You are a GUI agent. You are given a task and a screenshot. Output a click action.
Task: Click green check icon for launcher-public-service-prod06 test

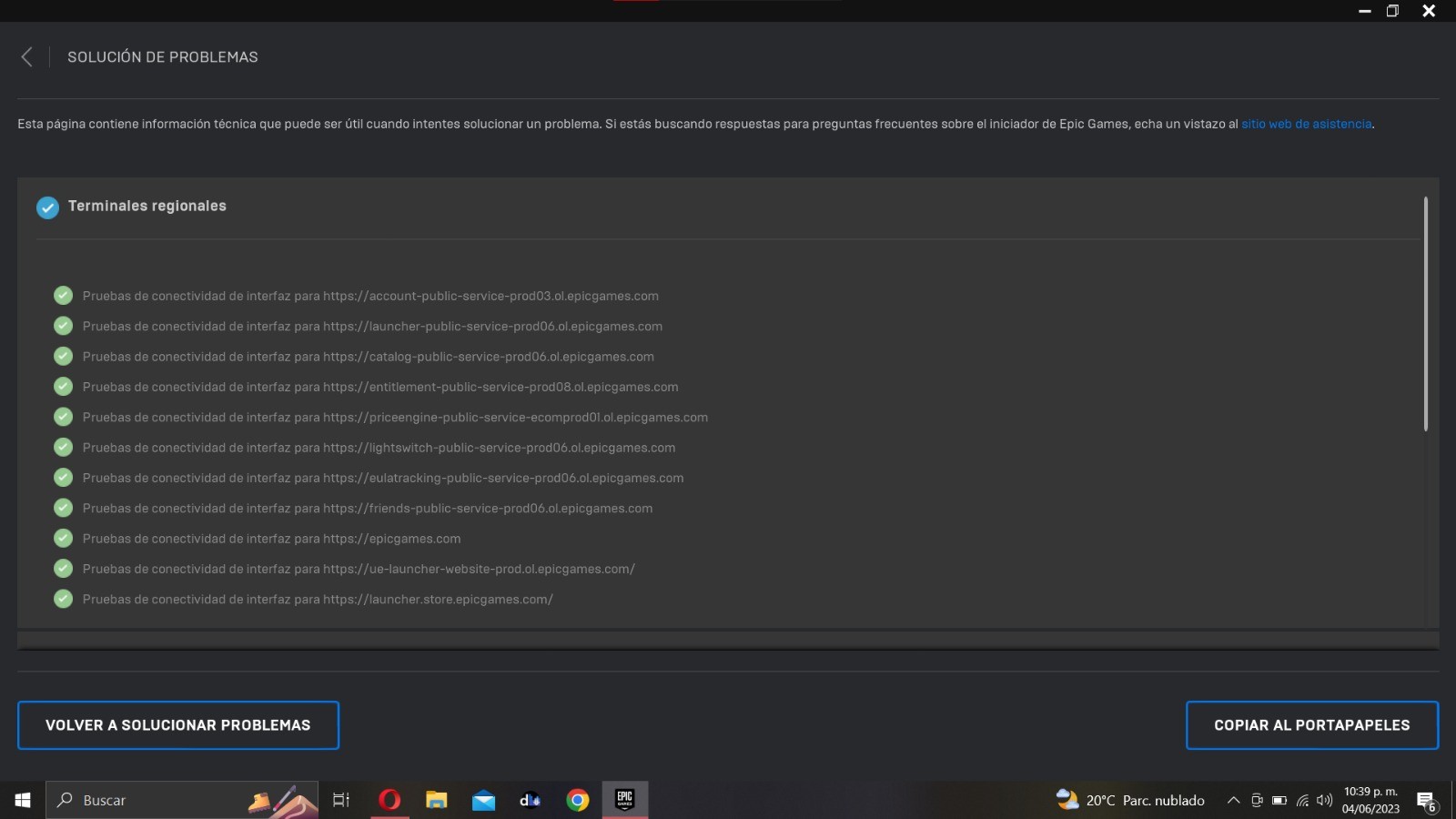[x=63, y=326]
